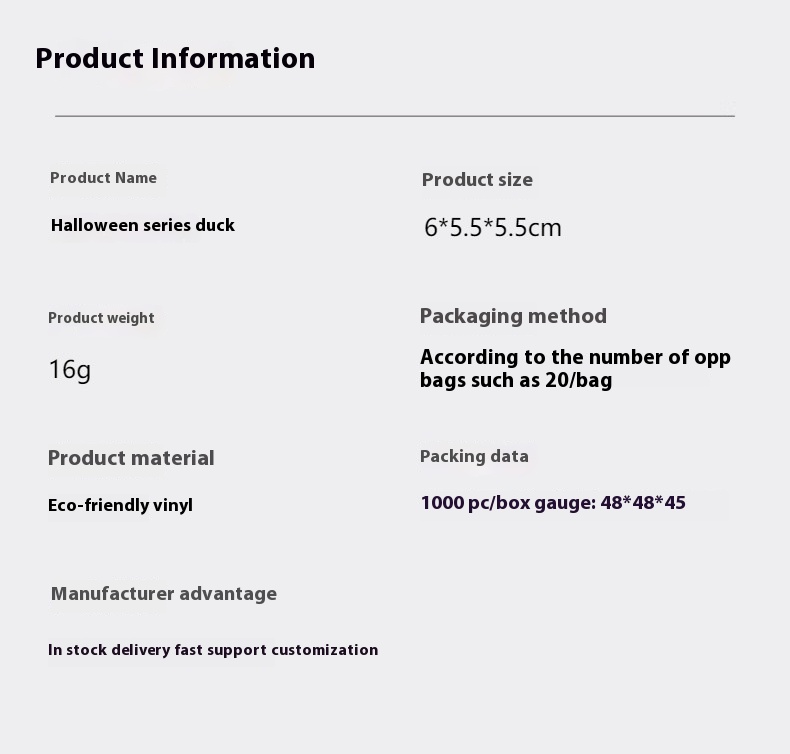This screenshot has width=790, height=754.
Task: Select the "Product Name" label
Action: click(103, 178)
